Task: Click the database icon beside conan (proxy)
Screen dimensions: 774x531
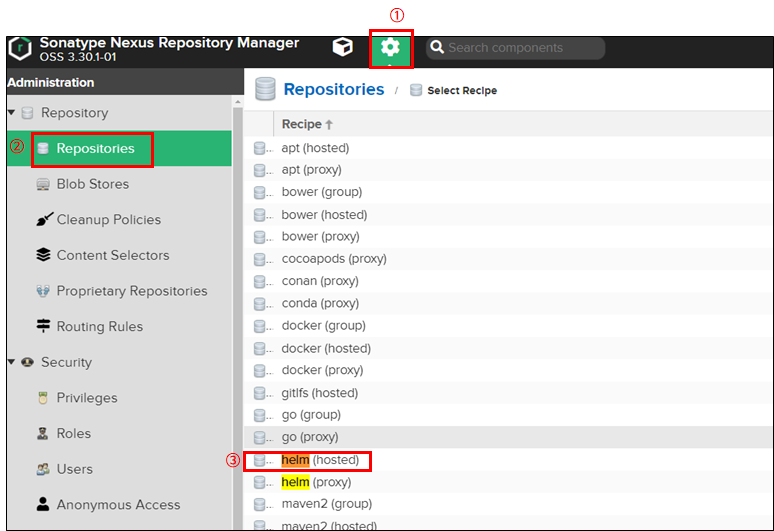Action: point(260,282)
